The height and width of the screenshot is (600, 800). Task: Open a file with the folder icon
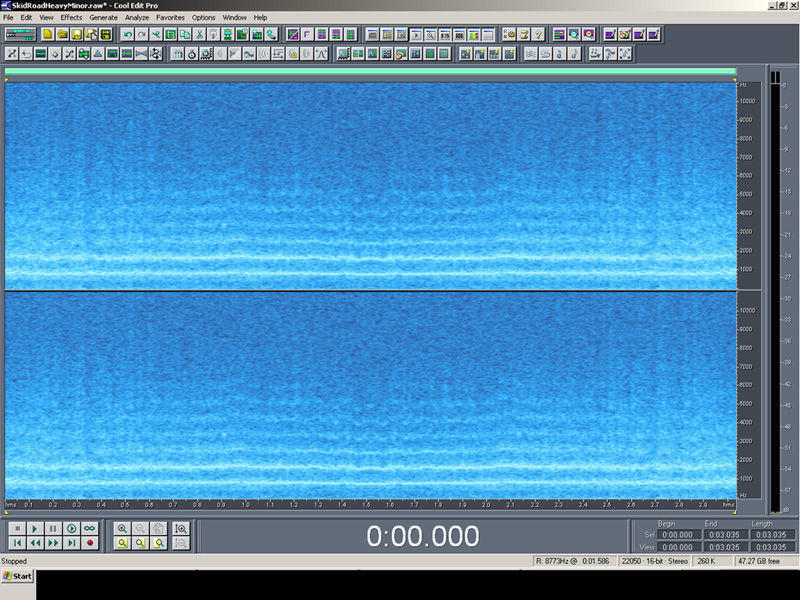(62, 34)
